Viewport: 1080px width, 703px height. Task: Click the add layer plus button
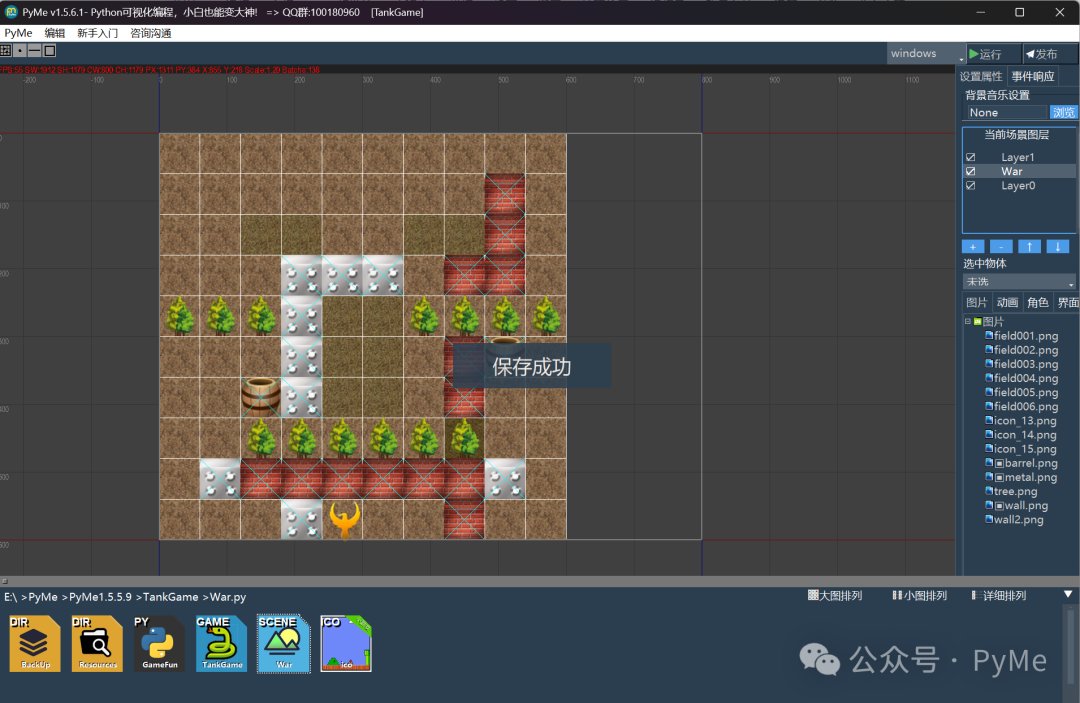point(973,246)
